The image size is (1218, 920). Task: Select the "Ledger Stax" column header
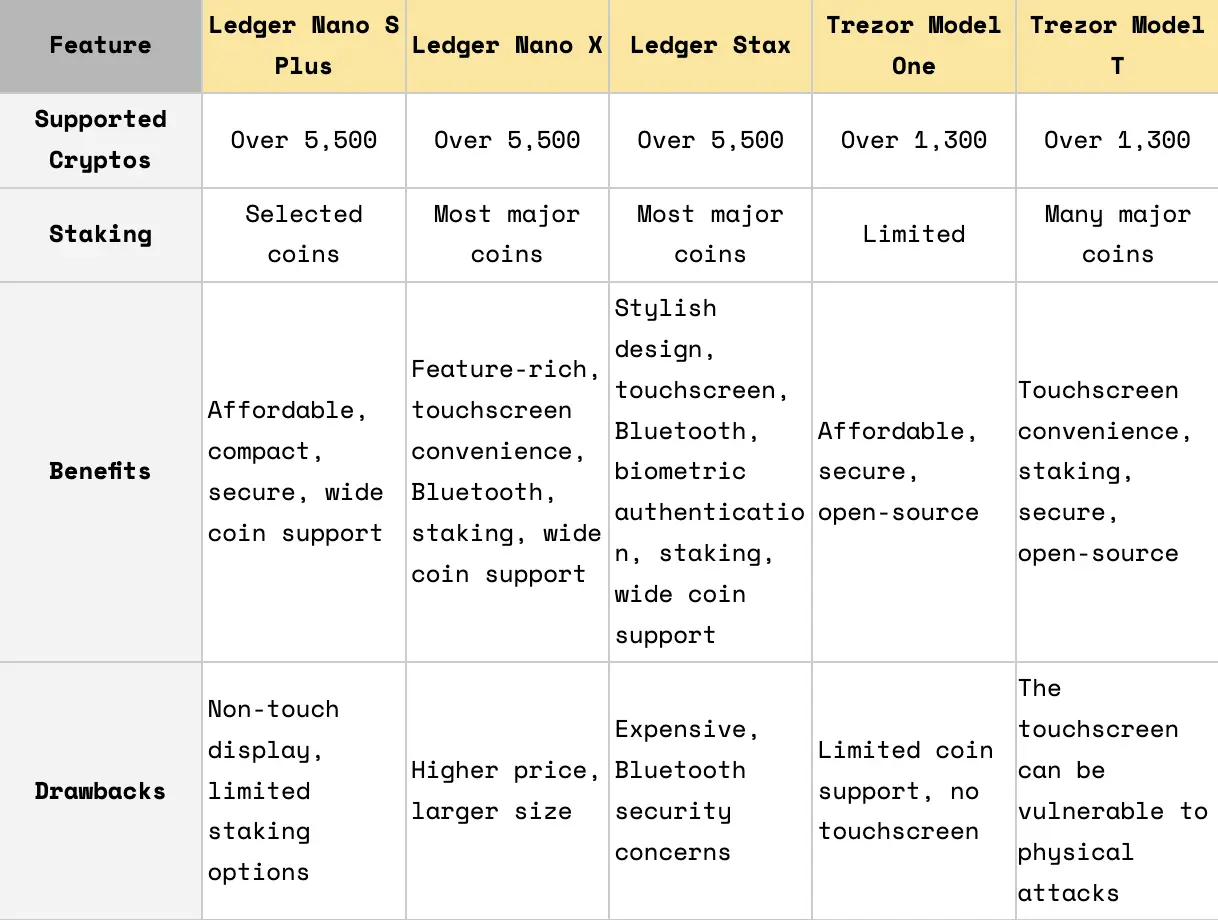click(710, 46)
